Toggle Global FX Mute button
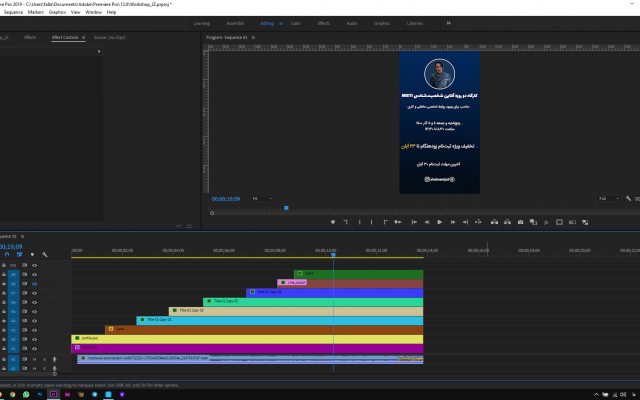Viewport: 640px width, 400px height. tap(546, 222)
